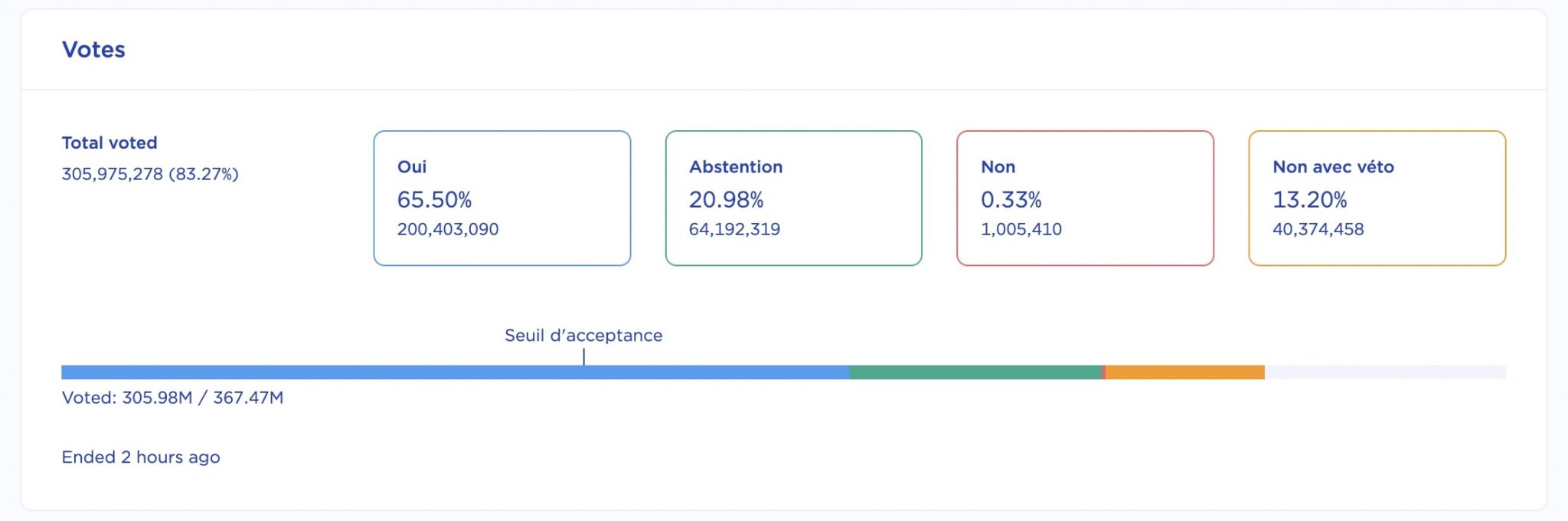1568x521 pixels.
Task: Click the orange Non avec véto bar segment
Action: tap(1183, 371)
